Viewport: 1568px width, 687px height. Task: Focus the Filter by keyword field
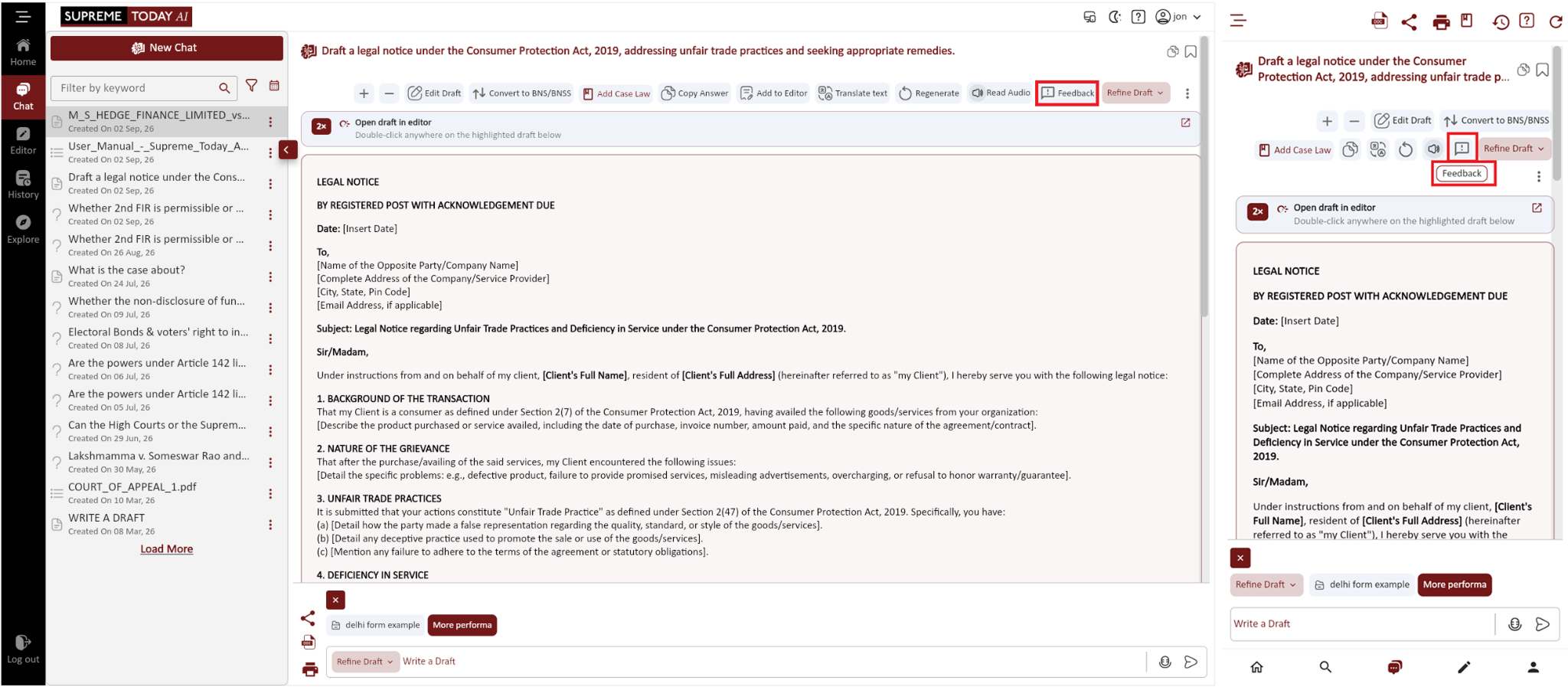[145, 88]
